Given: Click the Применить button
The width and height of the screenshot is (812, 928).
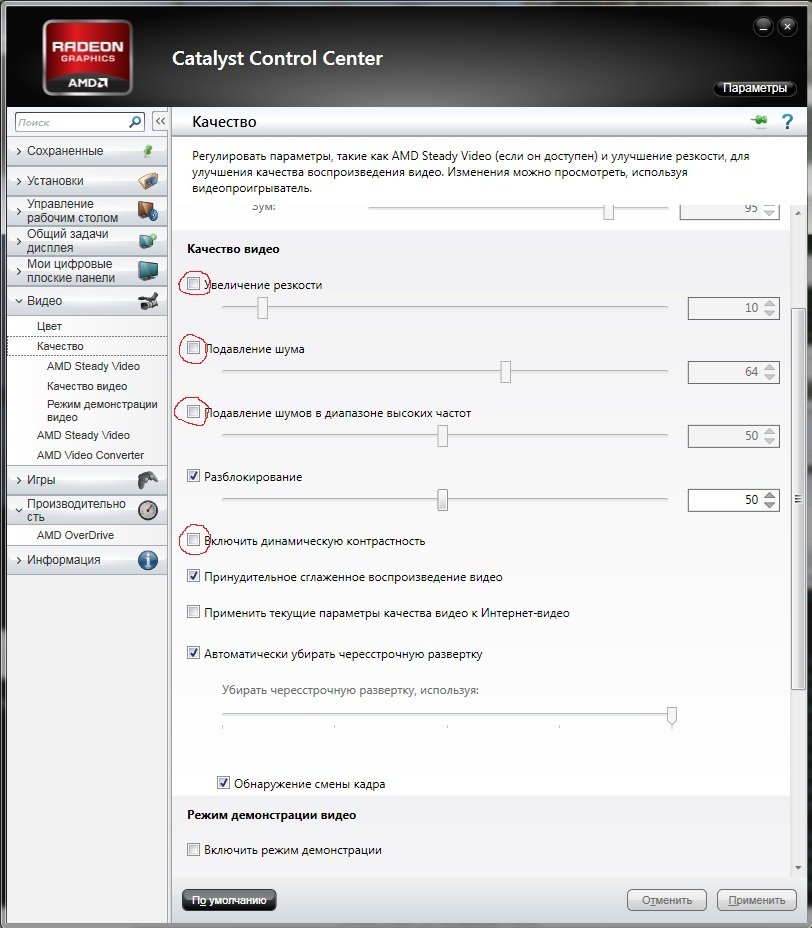Looking at the screenshot, I should click(x=756, y=900).
